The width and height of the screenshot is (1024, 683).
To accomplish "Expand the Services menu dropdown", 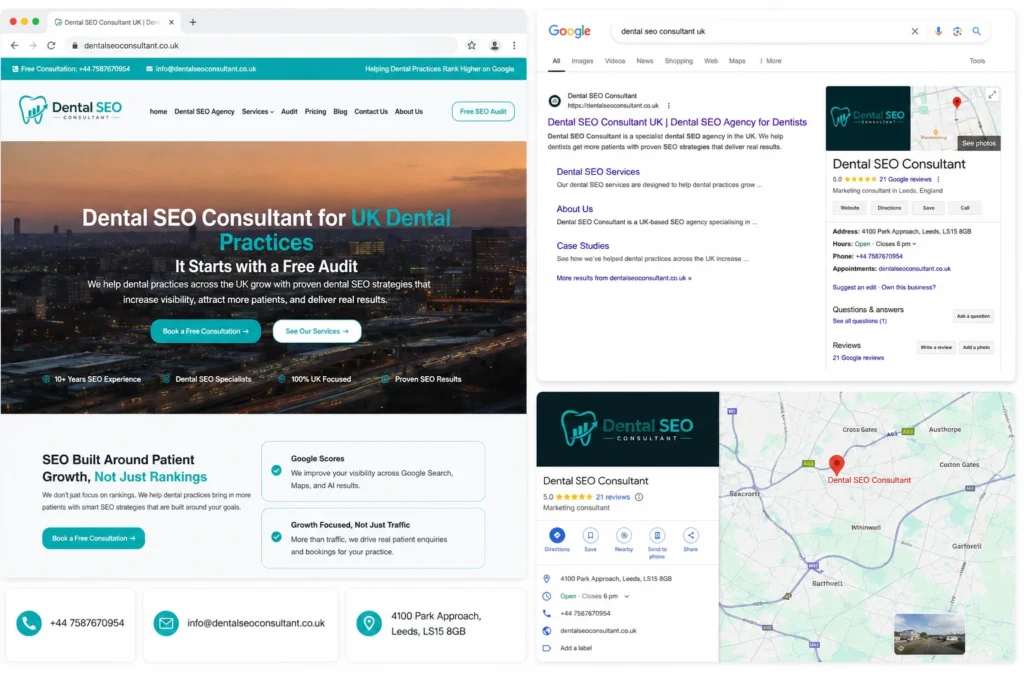I will click(258, 112).
